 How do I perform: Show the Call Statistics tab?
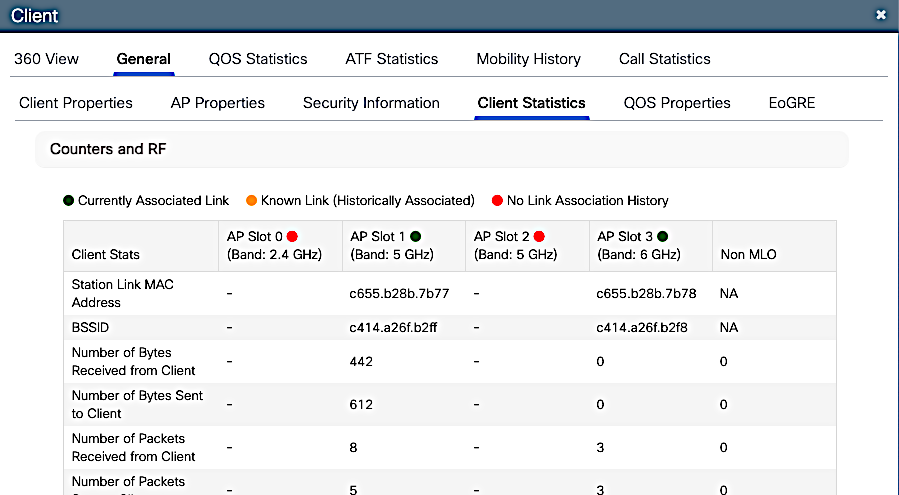click(x=665, y=59)
